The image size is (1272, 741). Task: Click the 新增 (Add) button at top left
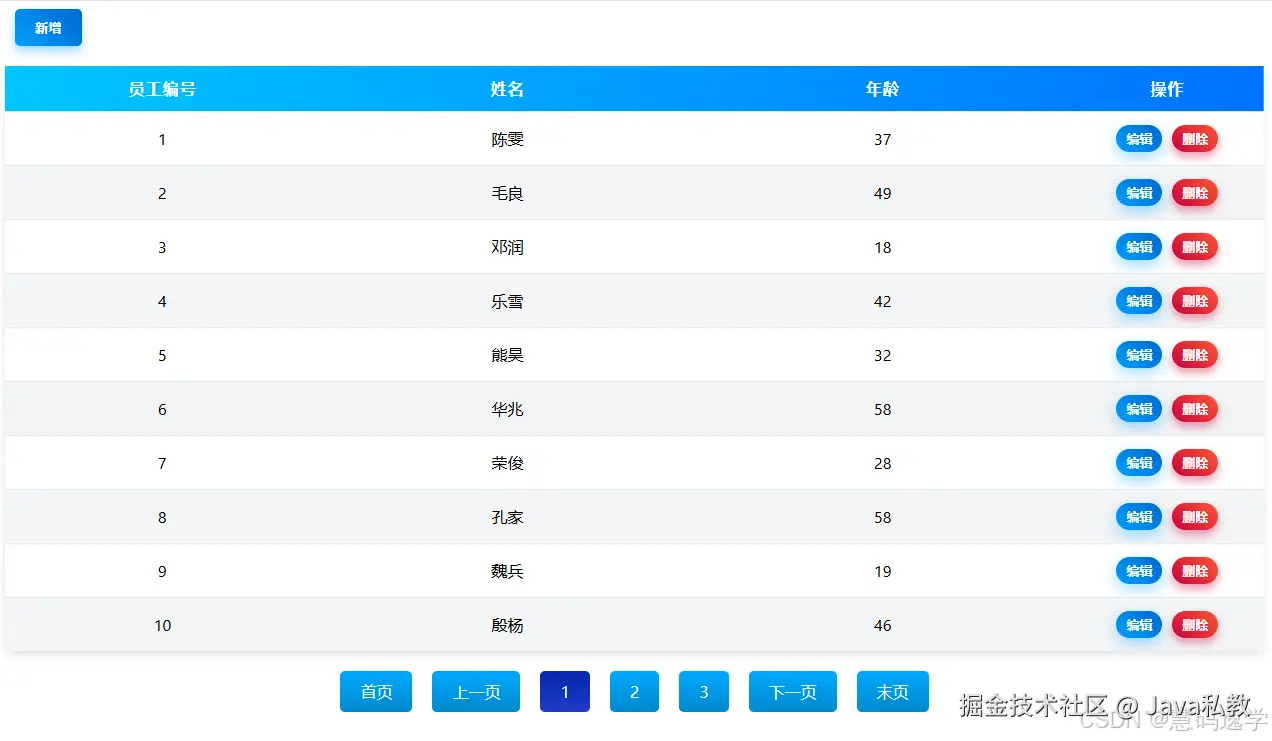pyautogui.click(x=47, y=27)
